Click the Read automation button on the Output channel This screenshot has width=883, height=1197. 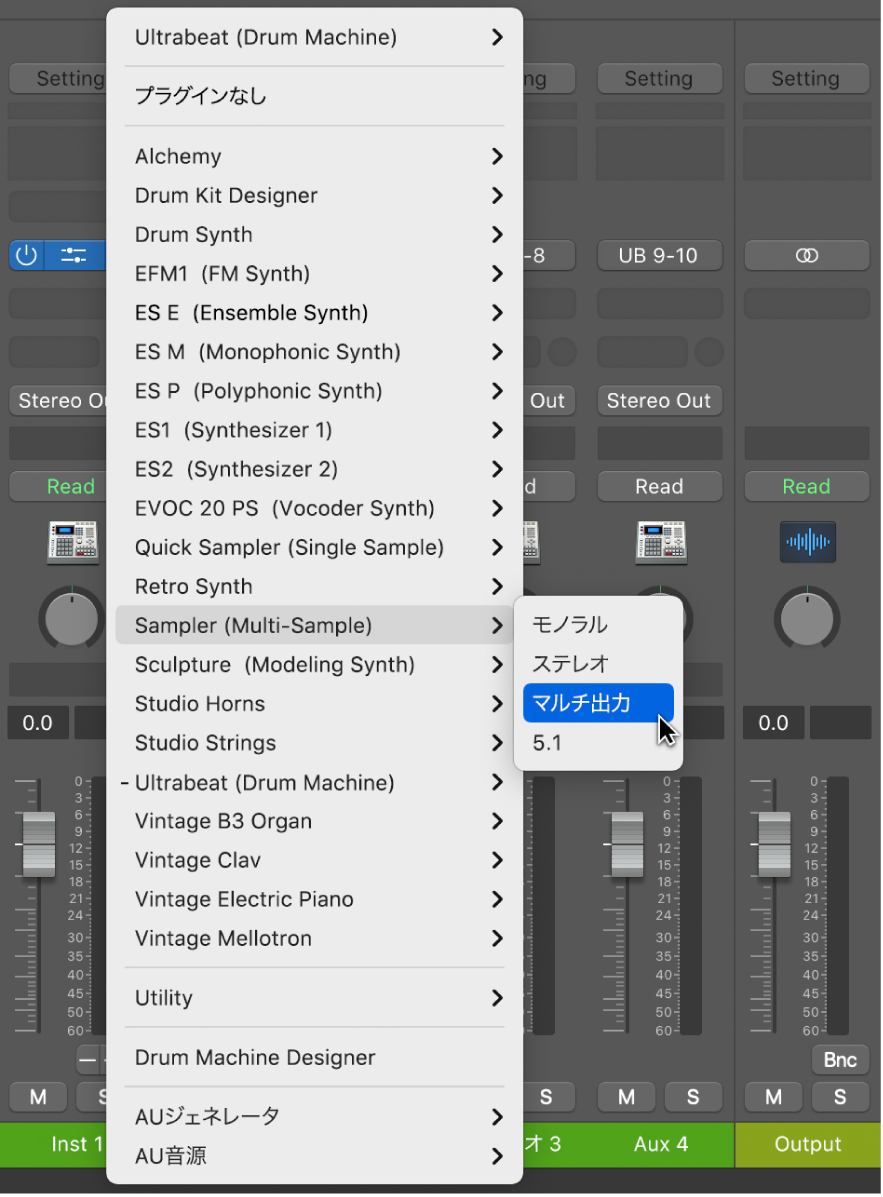[807, 486]
